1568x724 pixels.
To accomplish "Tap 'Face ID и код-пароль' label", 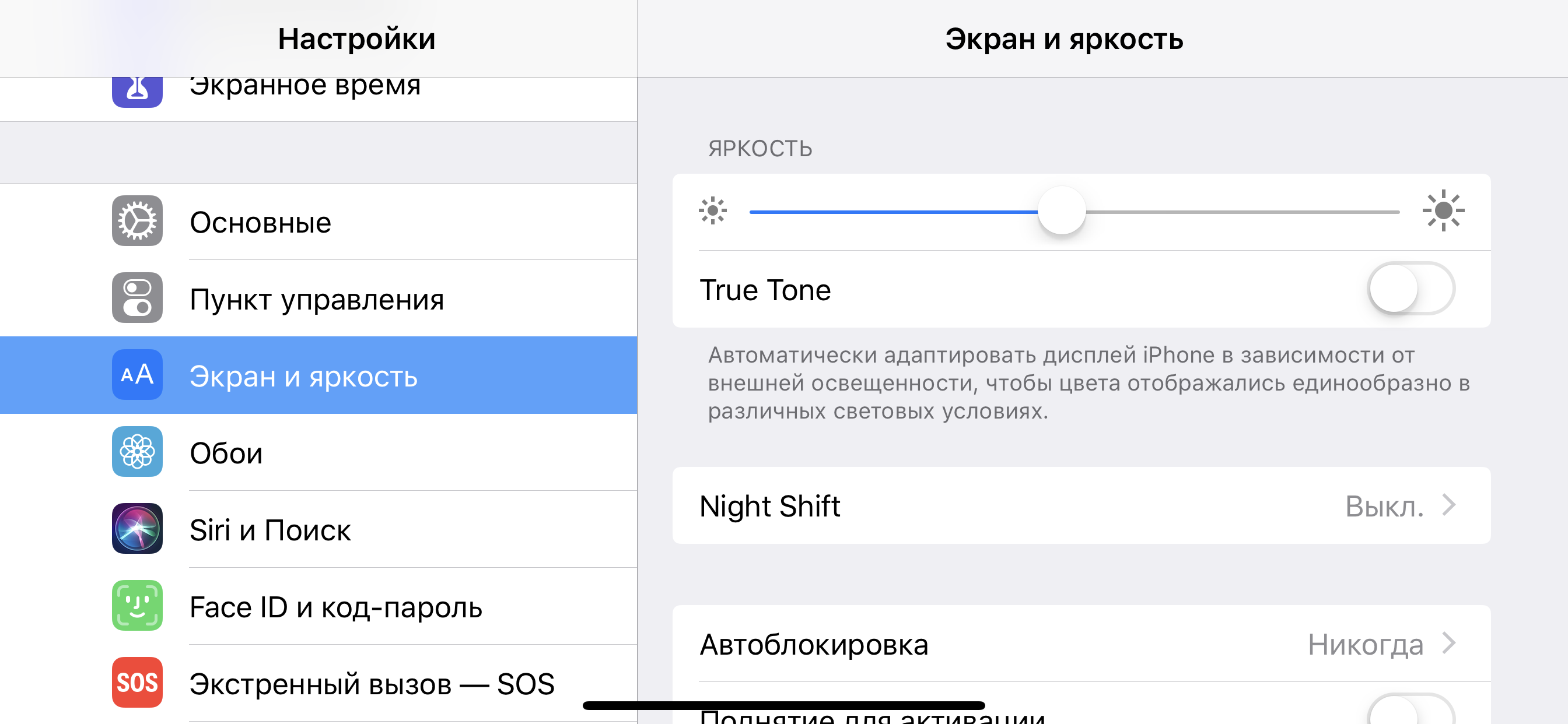I will click(x=336, y=607).
